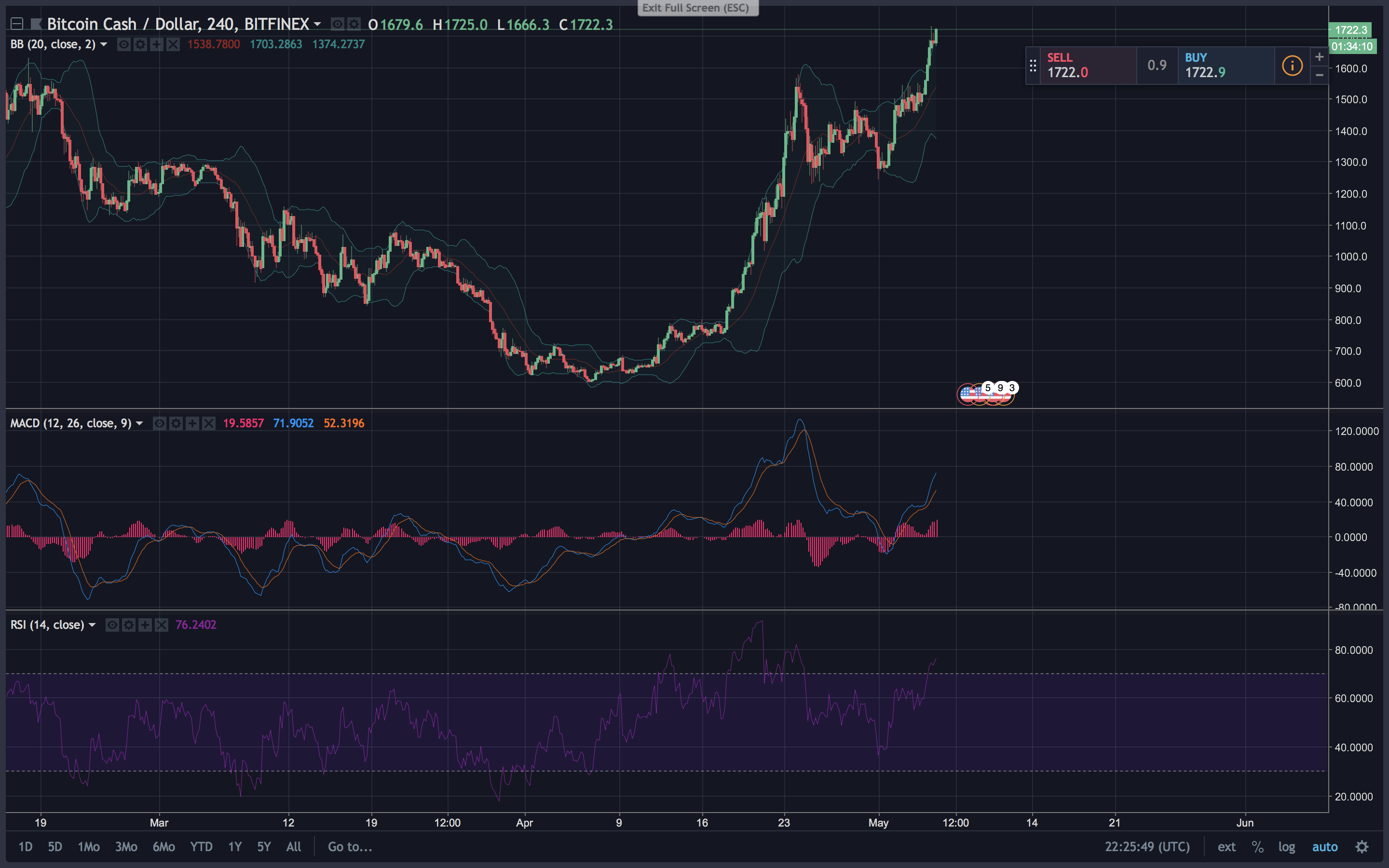Toggle log scale mode
Image resolution: width=1389 pixels, height=868 pixels.
point(1286,847)
